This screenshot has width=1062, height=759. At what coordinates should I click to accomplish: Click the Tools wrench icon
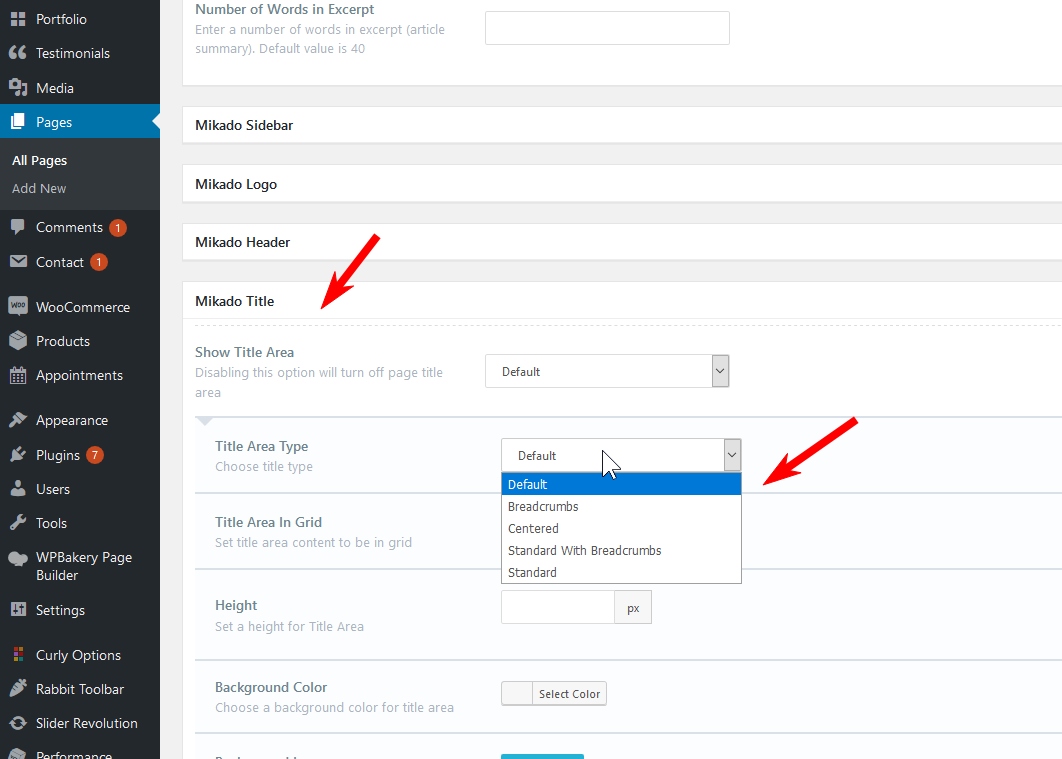[x=18, y=523]
